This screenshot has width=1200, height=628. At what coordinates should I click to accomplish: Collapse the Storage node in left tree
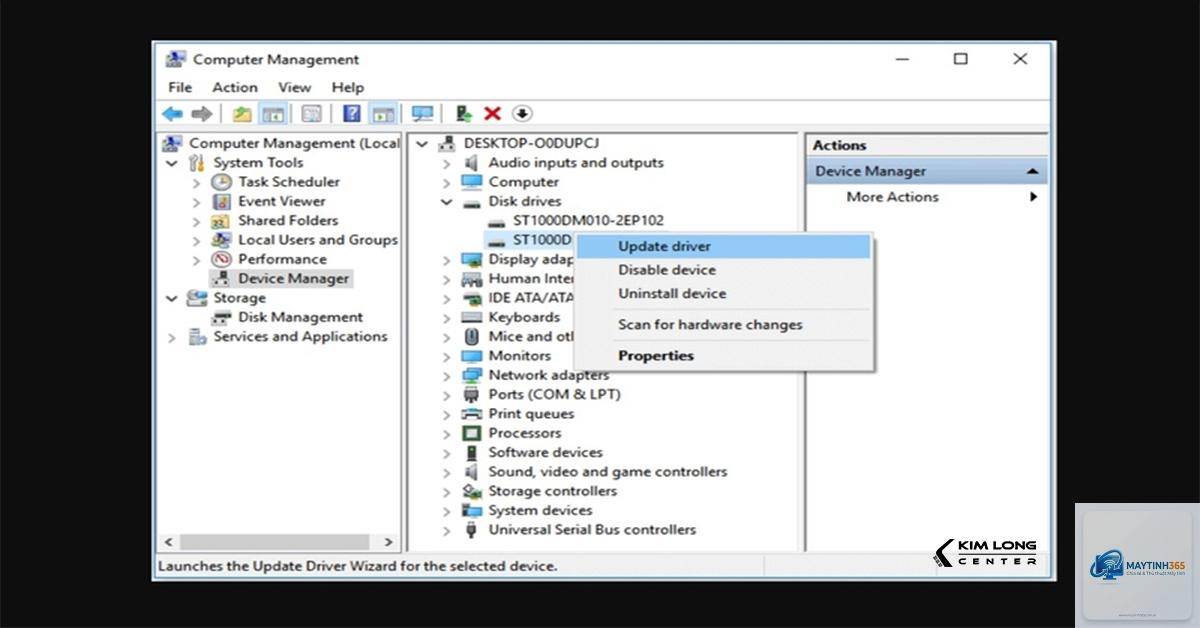[x=172, y=298]
